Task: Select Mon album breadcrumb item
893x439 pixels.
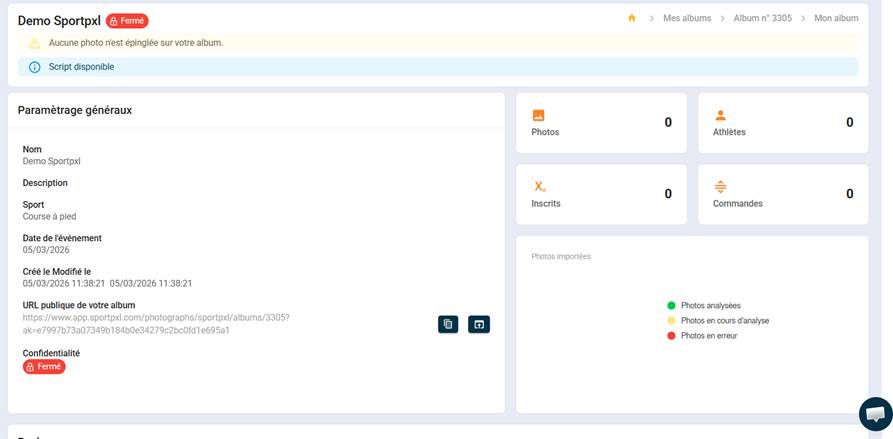Action: click(836, 18)
